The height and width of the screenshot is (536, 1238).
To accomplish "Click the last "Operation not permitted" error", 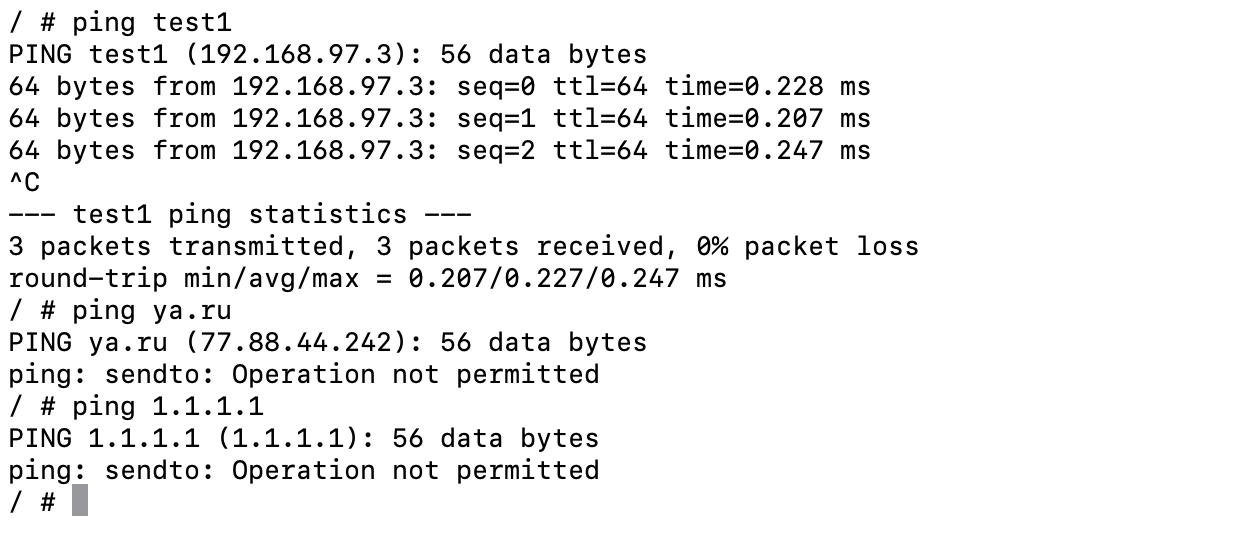I will (x=415, y=470).
